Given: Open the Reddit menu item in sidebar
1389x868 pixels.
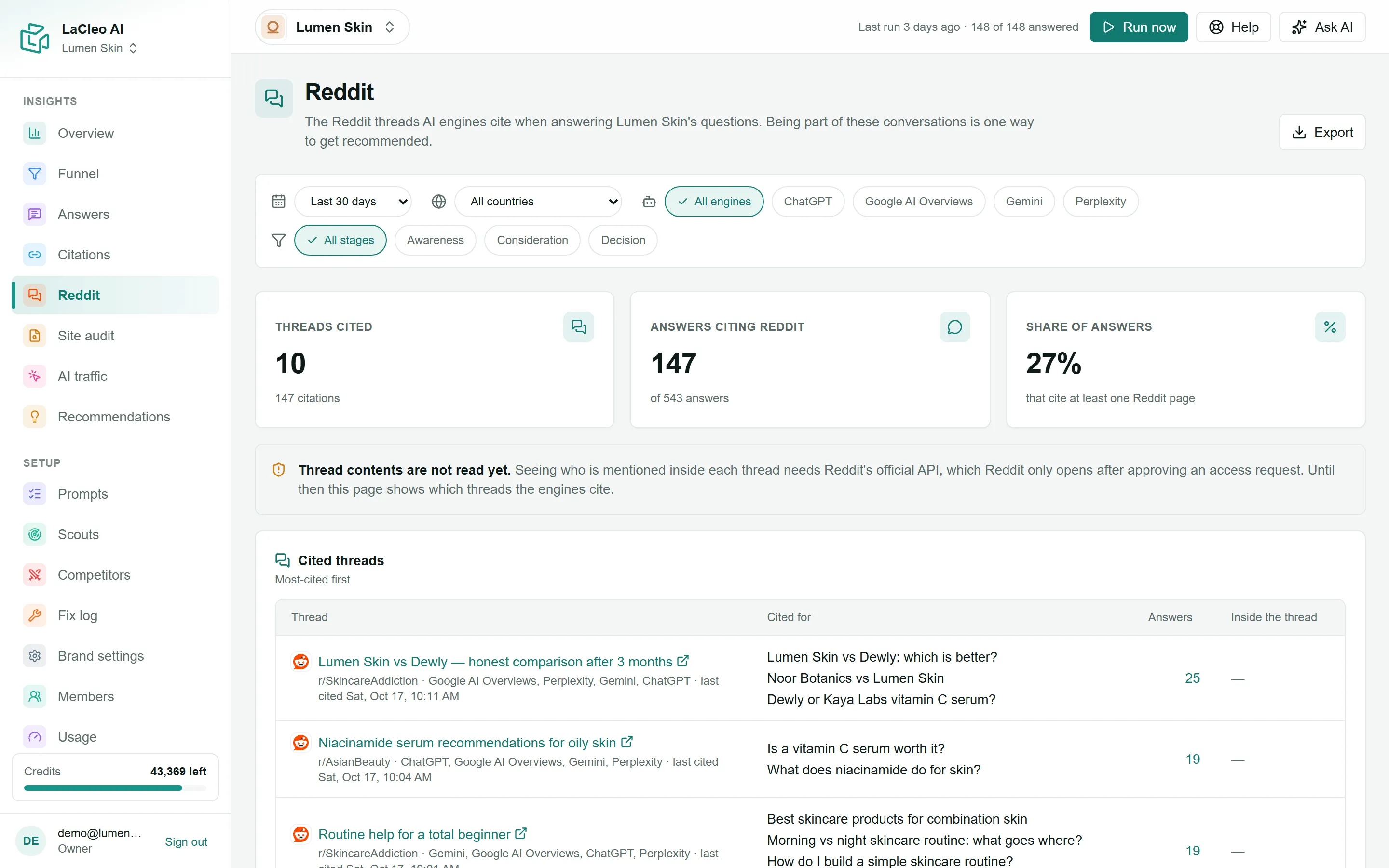Looking at the screenshot, I should (x=115, y=295).
